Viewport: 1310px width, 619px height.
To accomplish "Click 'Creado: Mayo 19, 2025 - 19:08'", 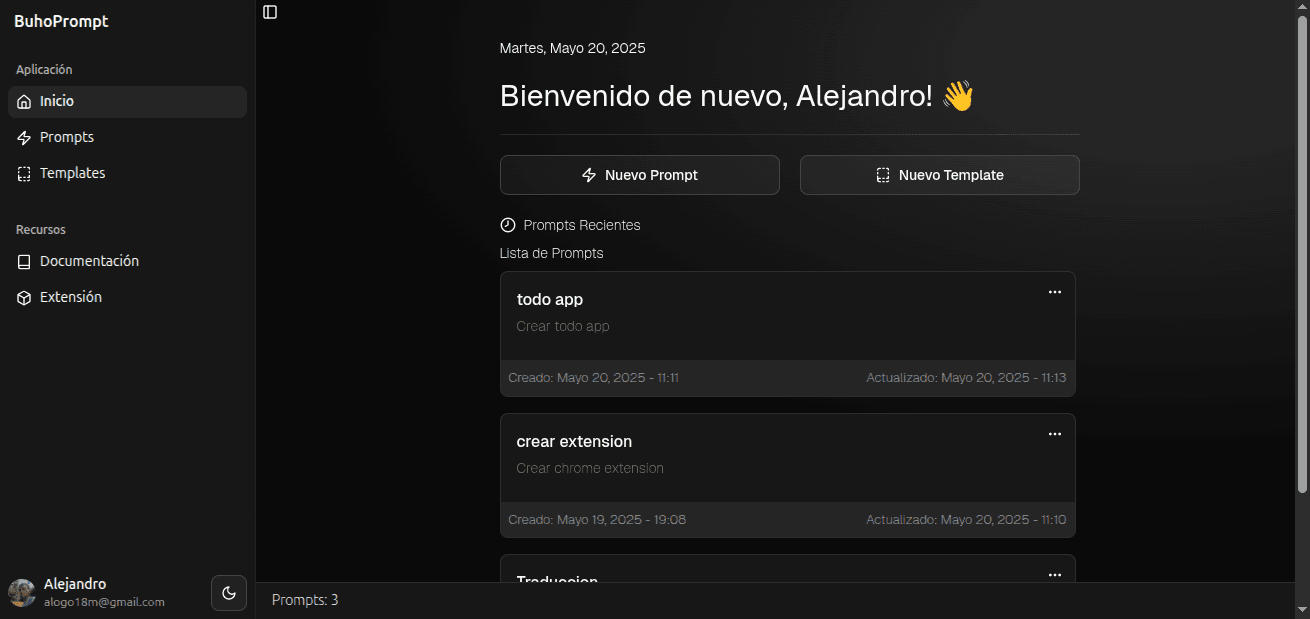I will point(597,520).
